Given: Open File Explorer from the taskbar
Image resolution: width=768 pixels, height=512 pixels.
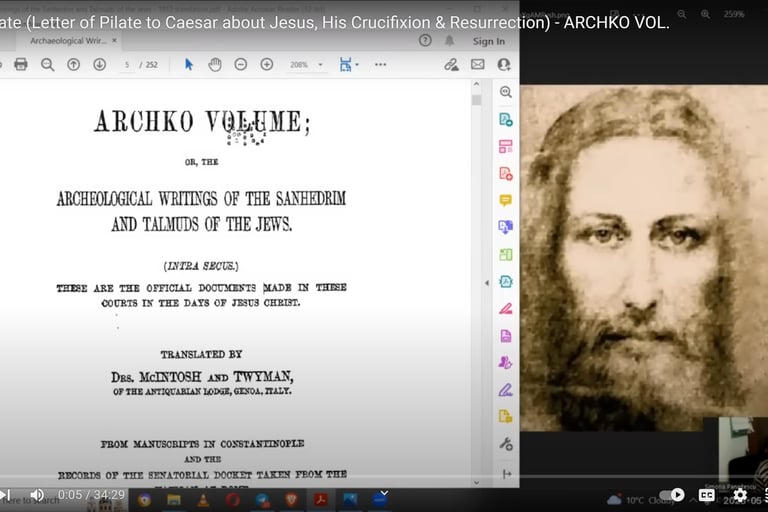Looking at the screenshot, I should point(174,500).
